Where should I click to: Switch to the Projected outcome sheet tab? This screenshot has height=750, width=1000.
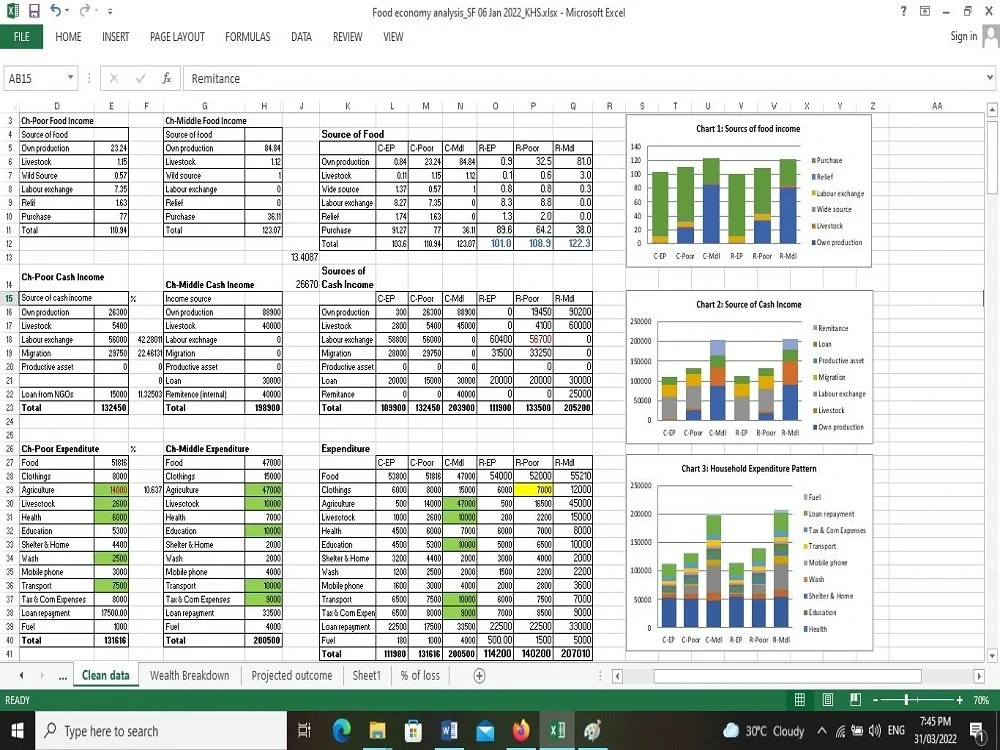(x=291, y=675)
